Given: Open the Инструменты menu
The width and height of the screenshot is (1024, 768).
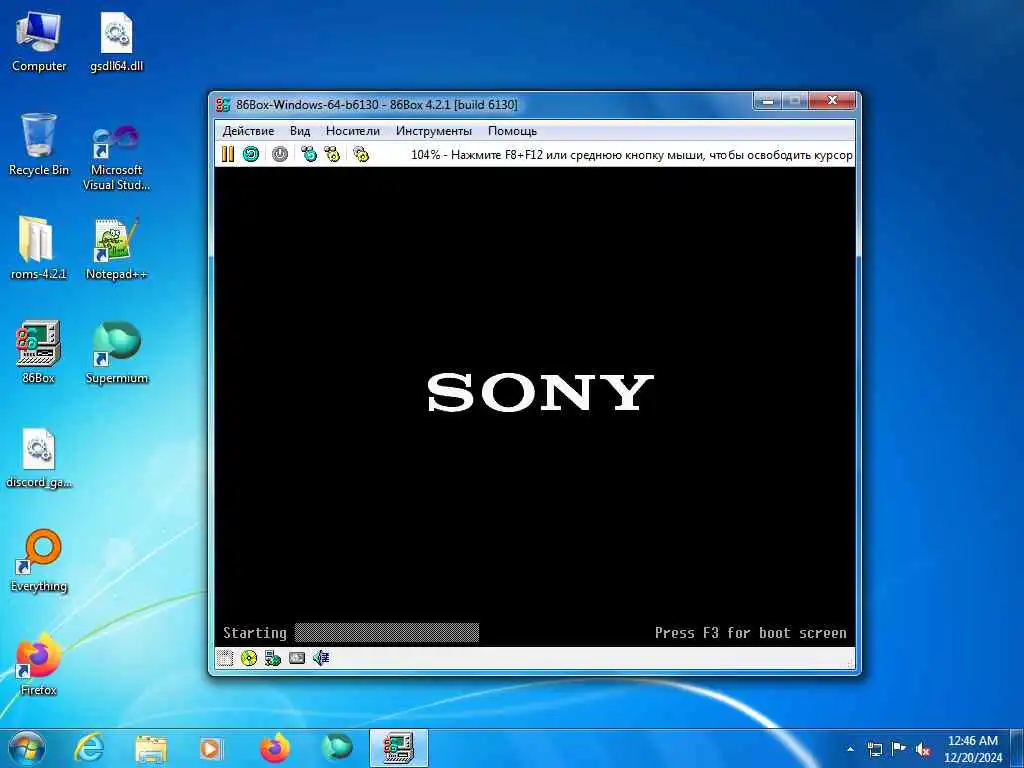Looking at the screenshot, I should (434, 131).
